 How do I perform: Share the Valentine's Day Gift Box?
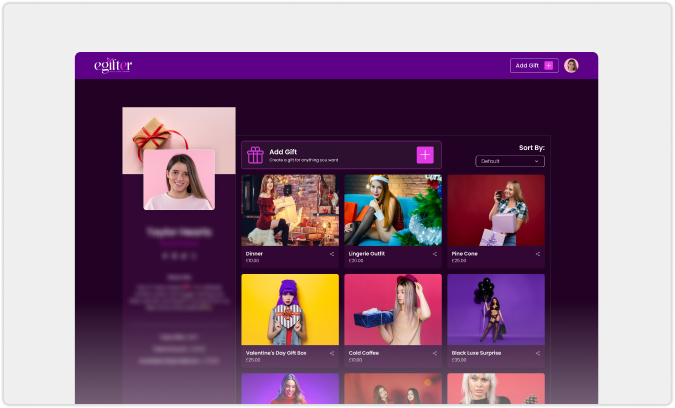tap(332, 353)
